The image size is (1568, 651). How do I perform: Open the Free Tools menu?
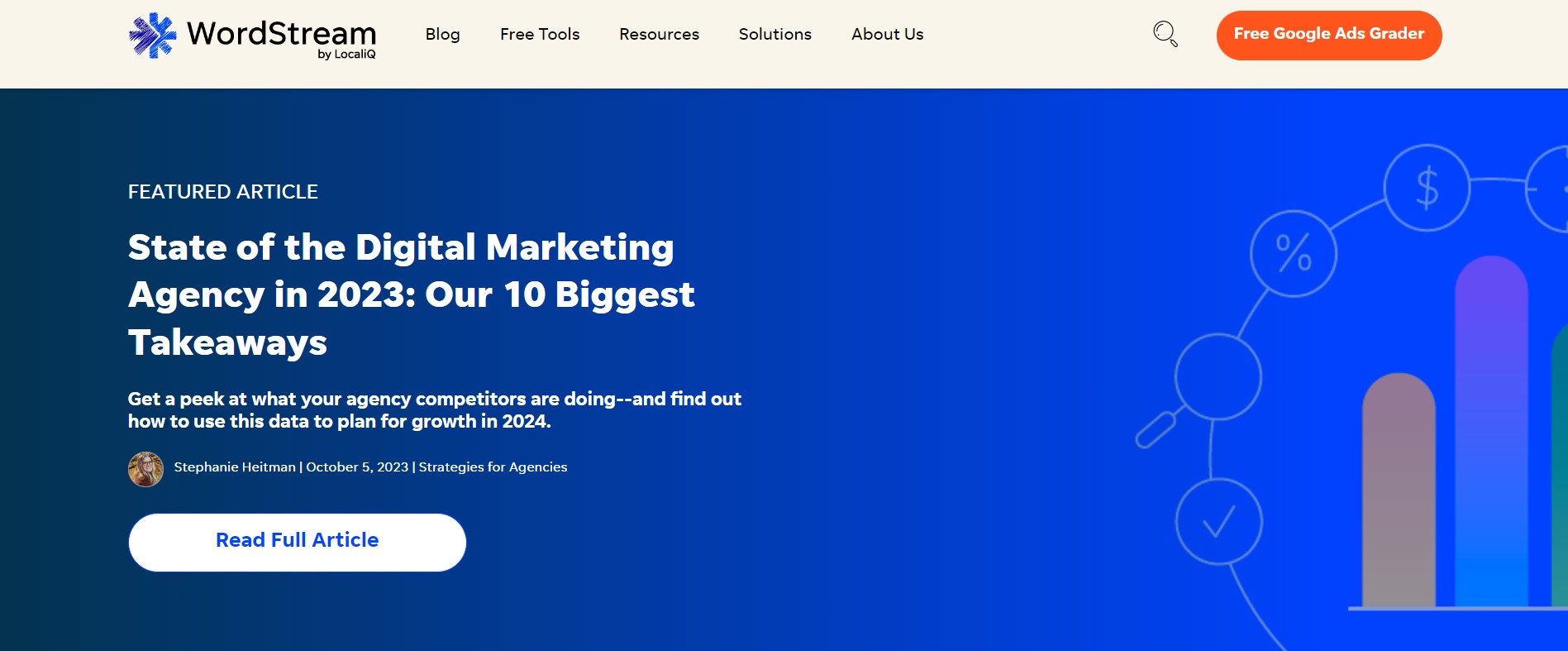[x=540, y=34]
